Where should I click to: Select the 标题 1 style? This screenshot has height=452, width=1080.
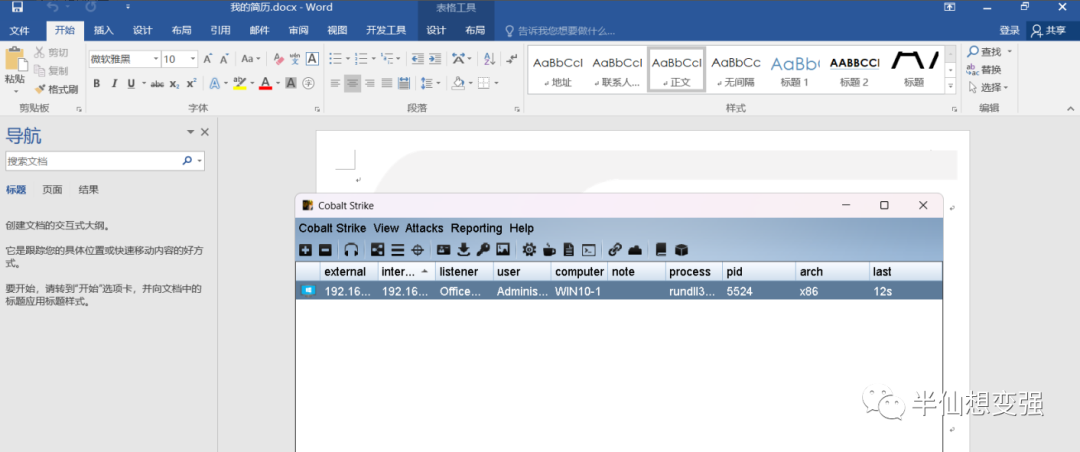795,70
